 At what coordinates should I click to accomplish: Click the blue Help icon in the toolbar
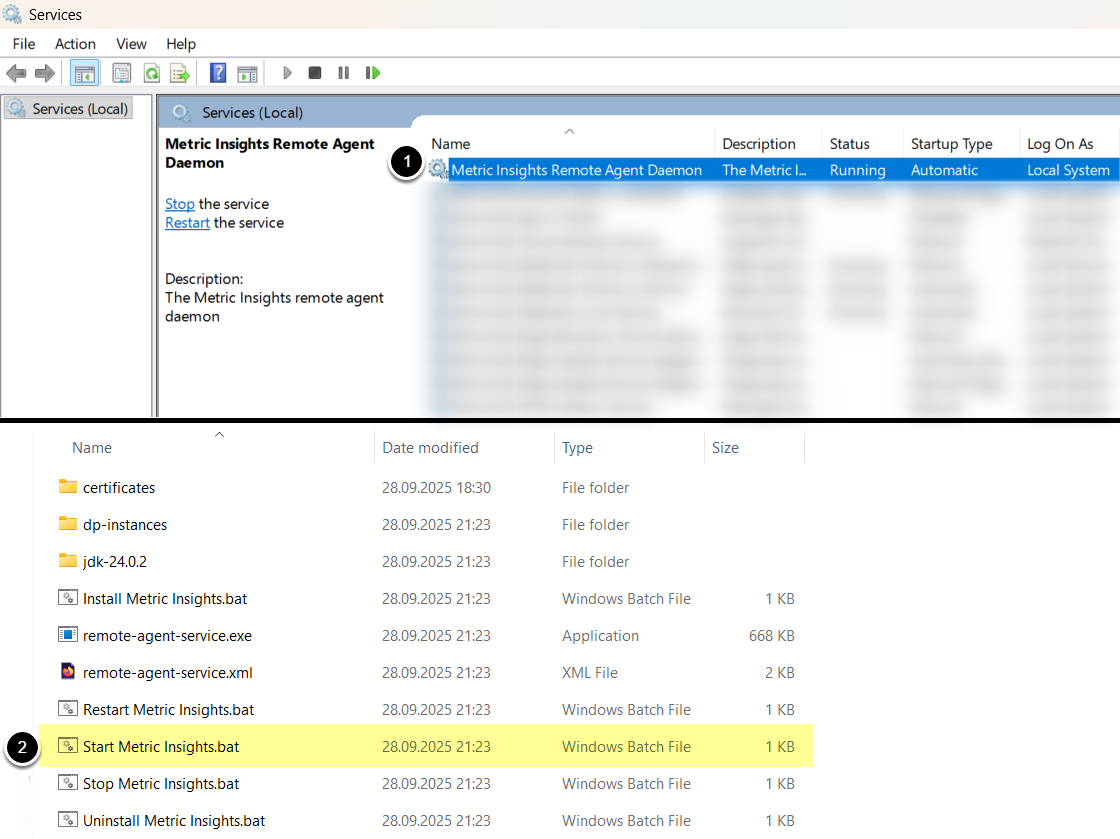(x=218, y=73)
